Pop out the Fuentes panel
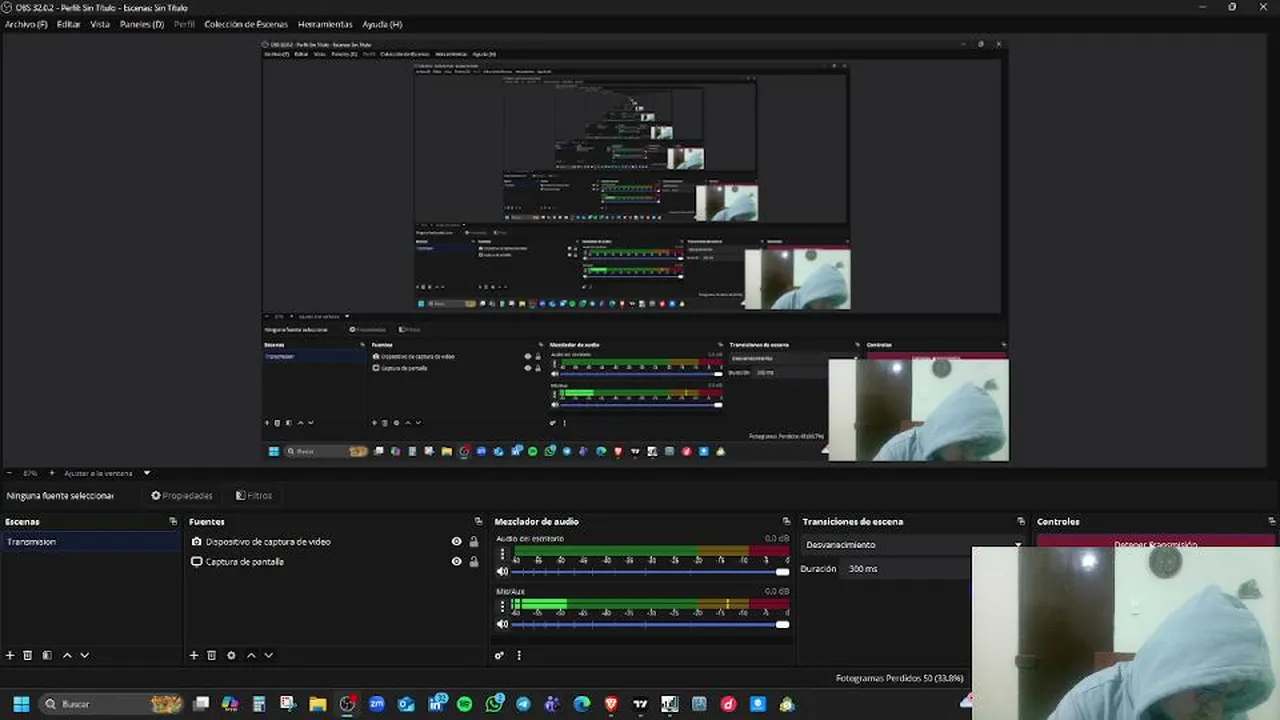The image size is (1280, 720). 478,521
